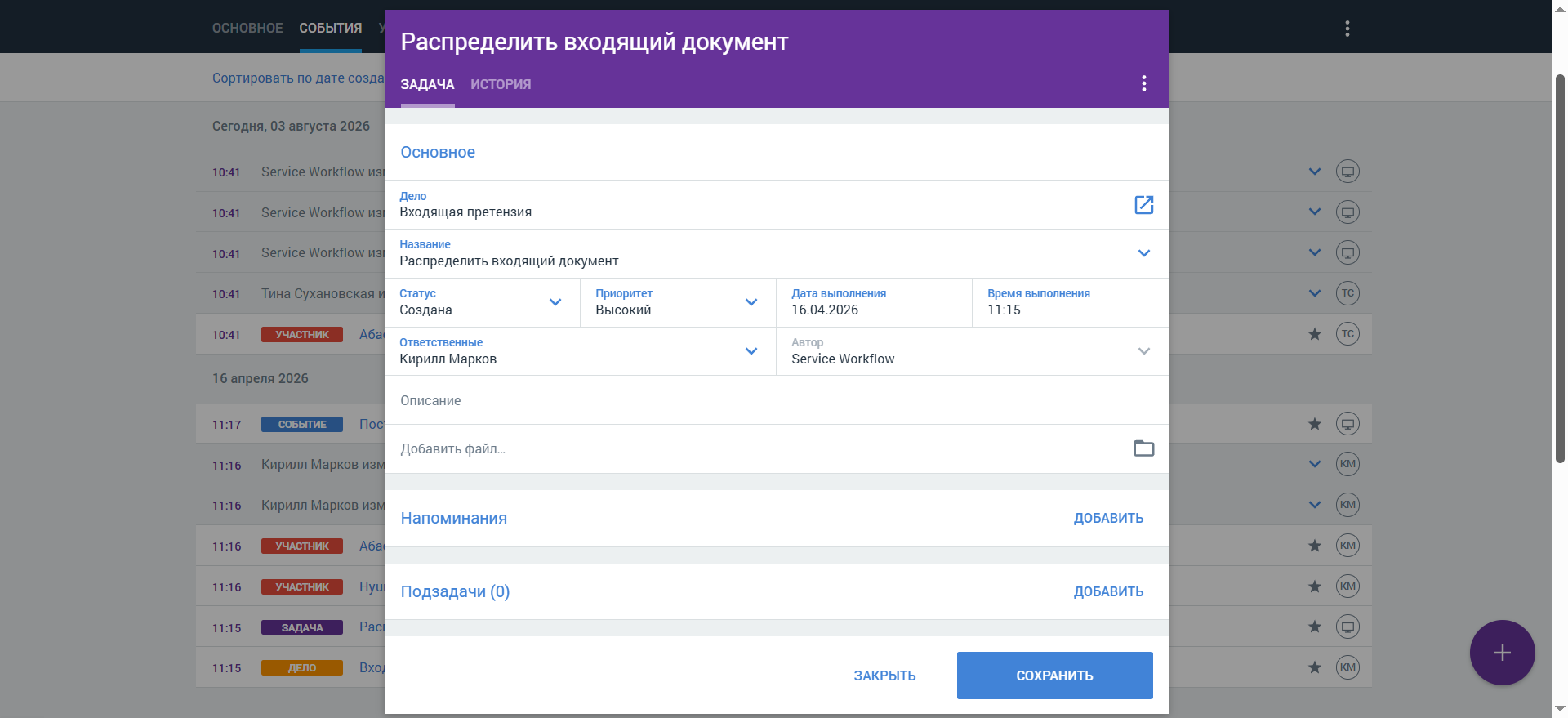Switch to the ИСТОРИЯ tab
Image resolution: width=1568 pixels, height=718 pixels.
[501, 84]
